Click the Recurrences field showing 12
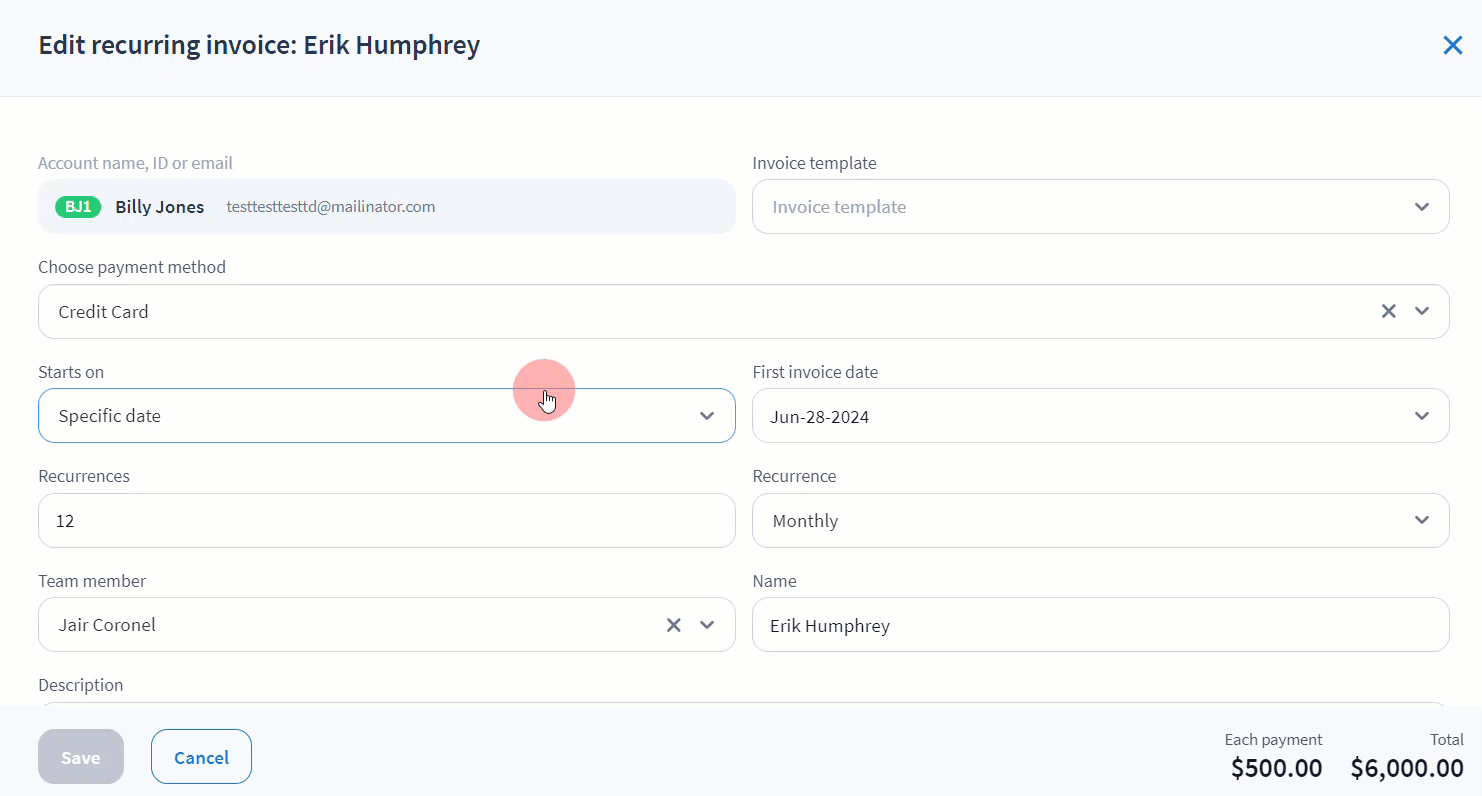Screen dimensions: 1482x796 point(386,520)
